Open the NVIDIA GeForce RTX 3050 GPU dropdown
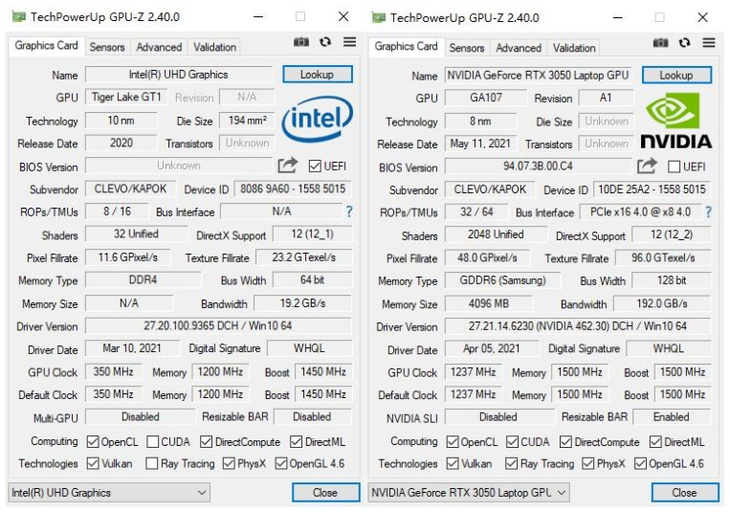 (469, 492)
